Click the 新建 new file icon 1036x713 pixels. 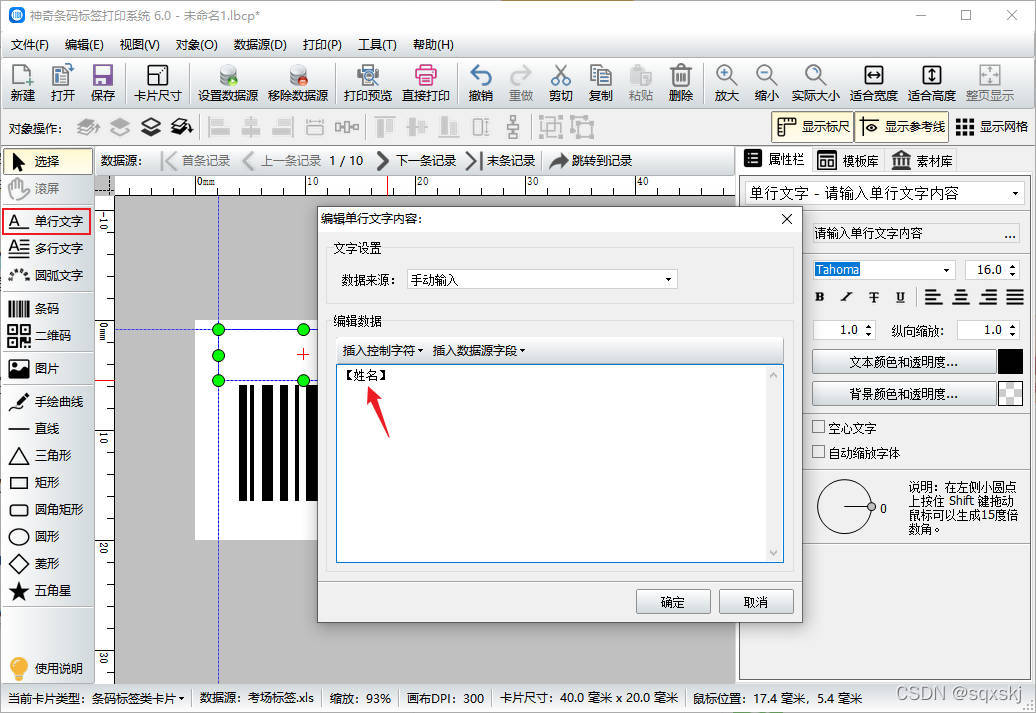[22, 83]
